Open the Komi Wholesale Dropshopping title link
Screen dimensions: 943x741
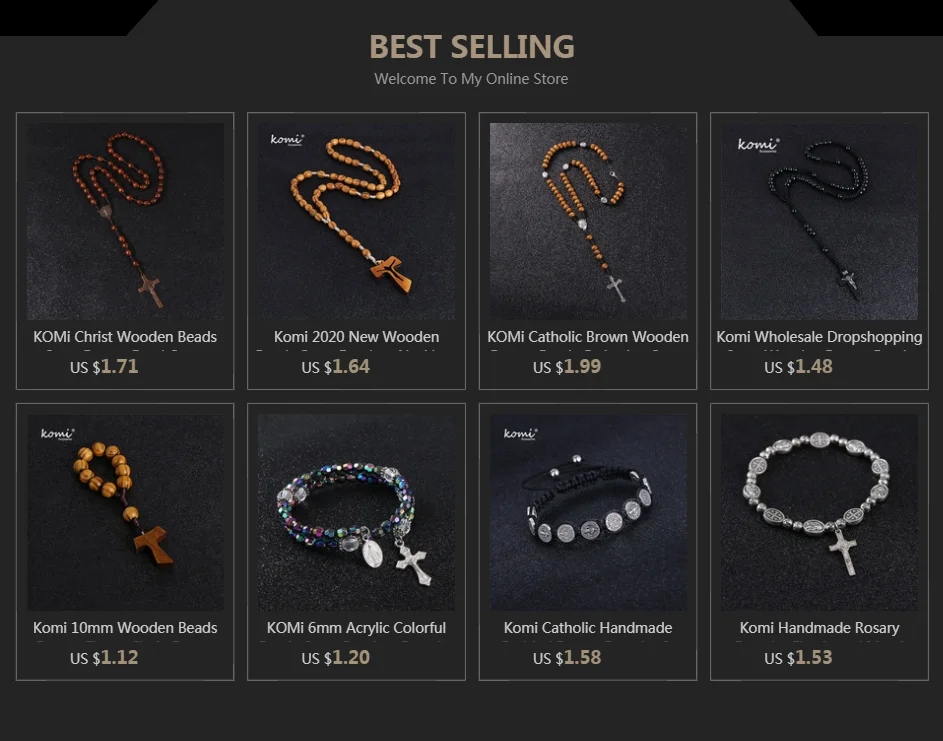coord(819,337)
